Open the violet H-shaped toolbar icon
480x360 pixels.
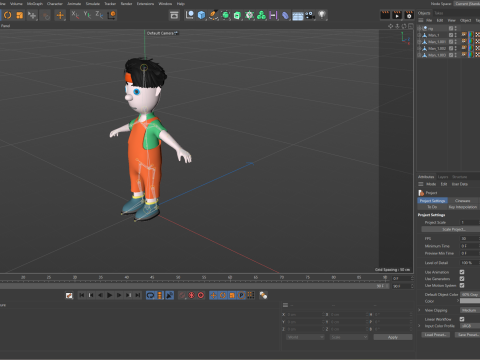(x=273, y=15)
